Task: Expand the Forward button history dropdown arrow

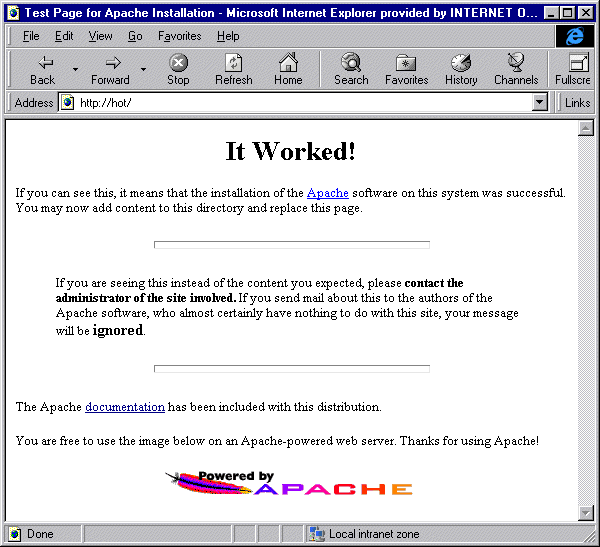Action: pyautogui.click(x=143, y=69)
